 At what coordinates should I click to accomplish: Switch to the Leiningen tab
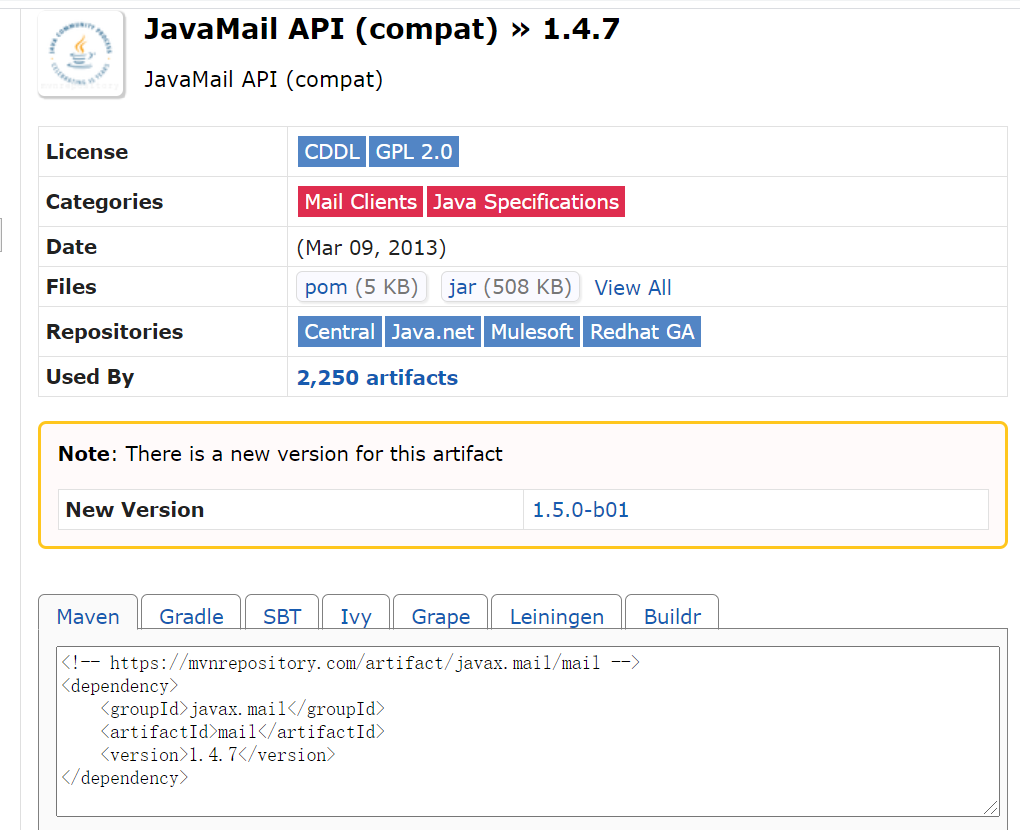pyautogui.click(x=557, y=613)
